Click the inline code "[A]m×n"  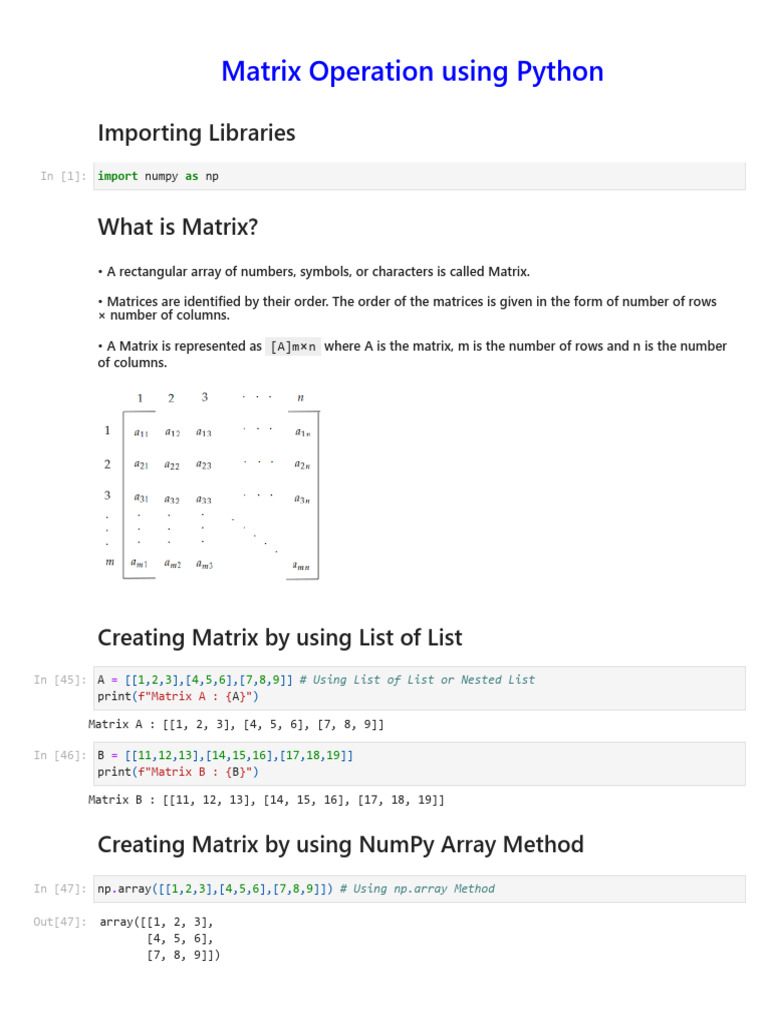click(293, 347)
